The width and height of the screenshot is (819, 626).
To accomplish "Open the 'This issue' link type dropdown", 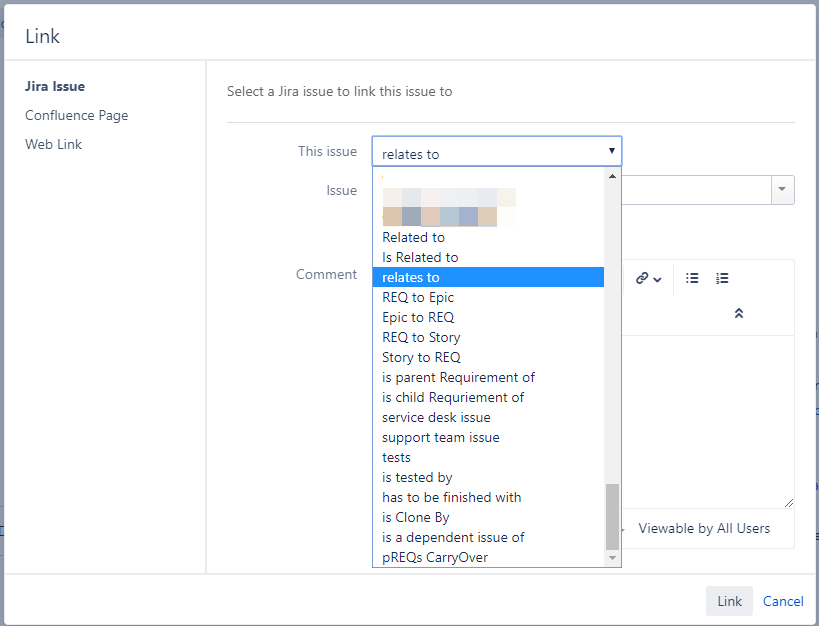I will tap(497, 152).
